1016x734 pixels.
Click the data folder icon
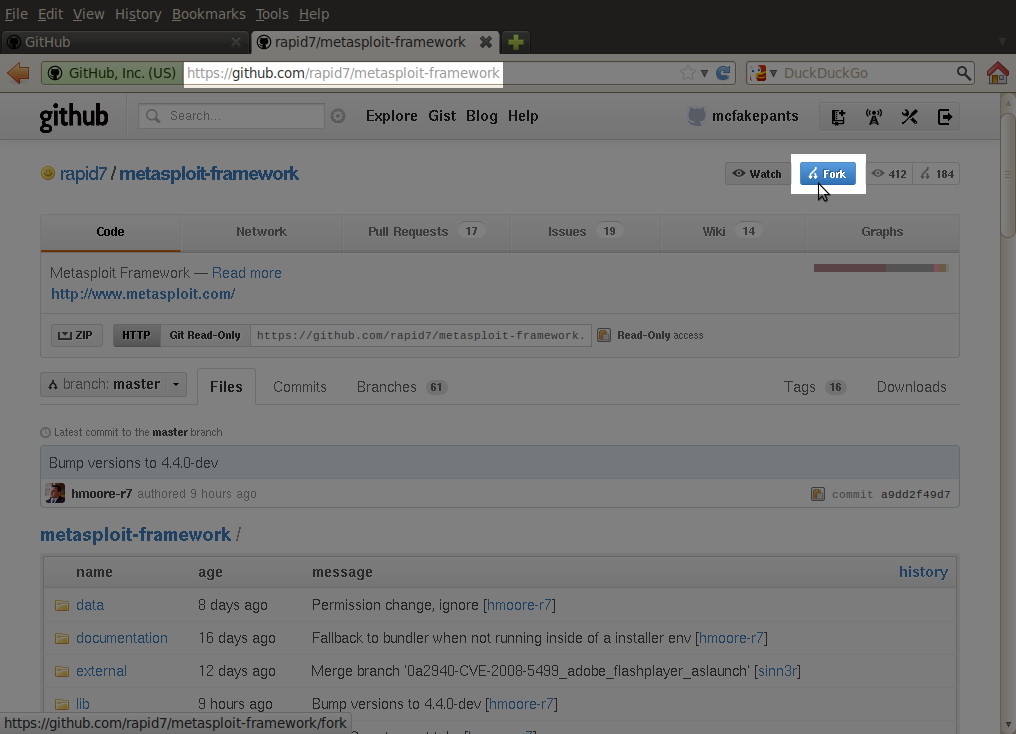(62, 605)
